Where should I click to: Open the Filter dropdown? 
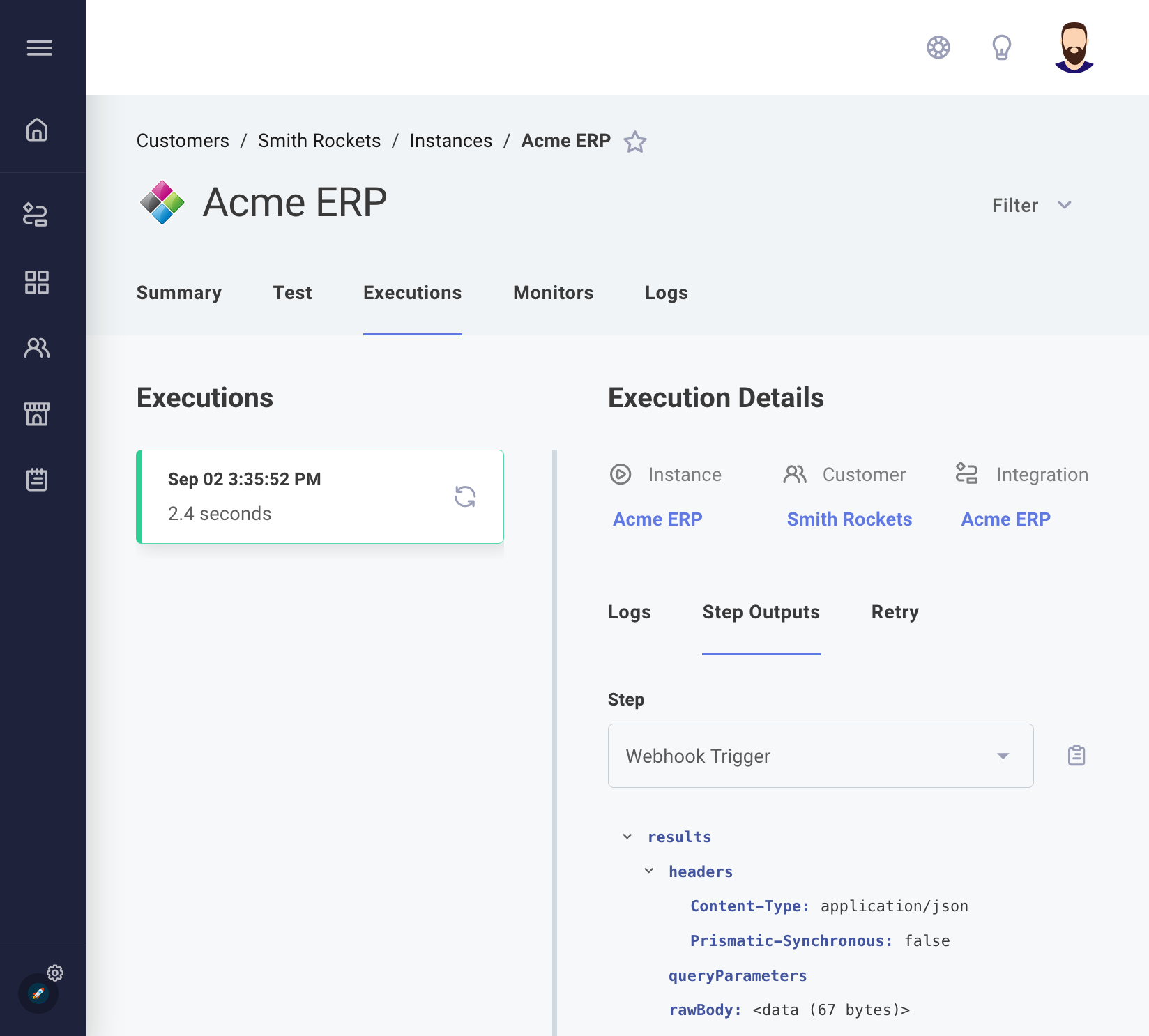(x=1031, y=205)
